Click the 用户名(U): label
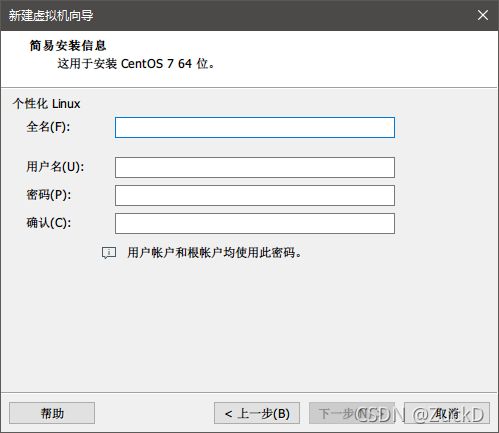The height and width of the screenshot is (433, 499). point(55,166)
